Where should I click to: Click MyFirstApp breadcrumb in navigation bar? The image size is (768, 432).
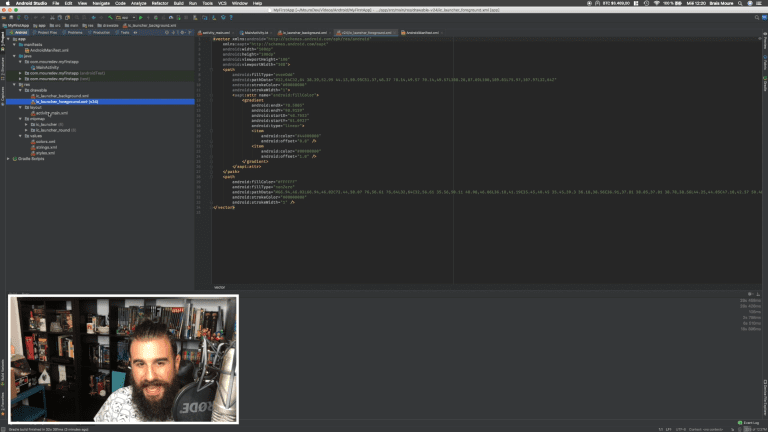[x=16, y=25]
